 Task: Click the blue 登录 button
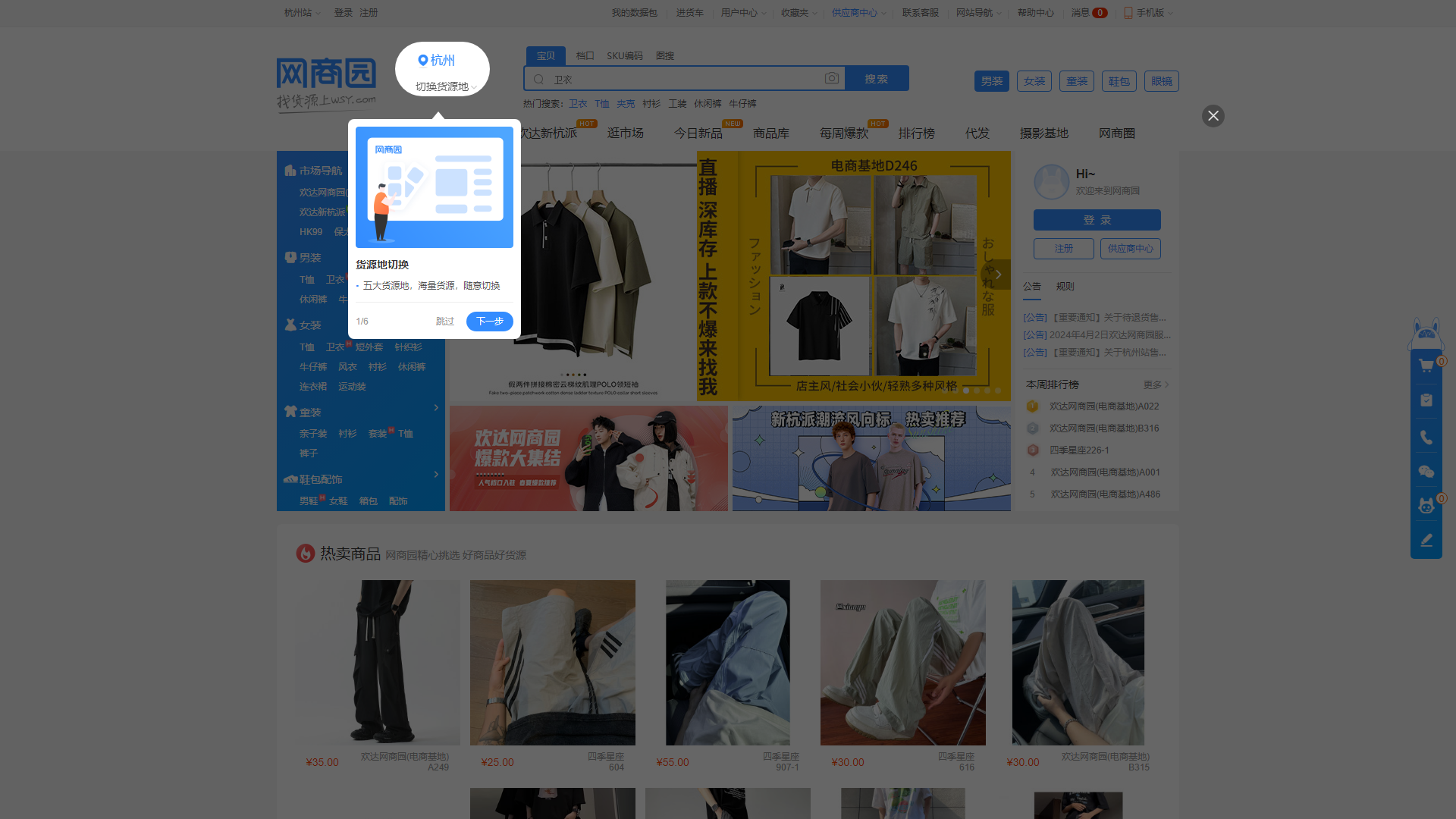click(1097, 220)
